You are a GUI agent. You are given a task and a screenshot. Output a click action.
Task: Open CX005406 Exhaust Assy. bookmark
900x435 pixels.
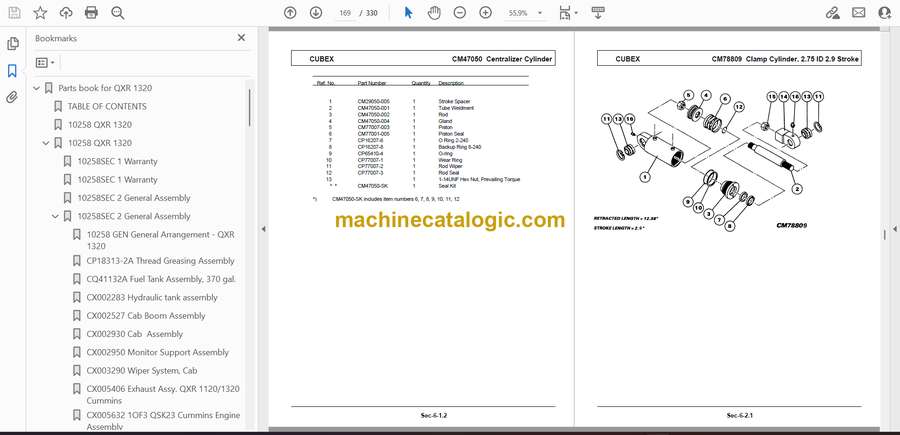point(163,394)
